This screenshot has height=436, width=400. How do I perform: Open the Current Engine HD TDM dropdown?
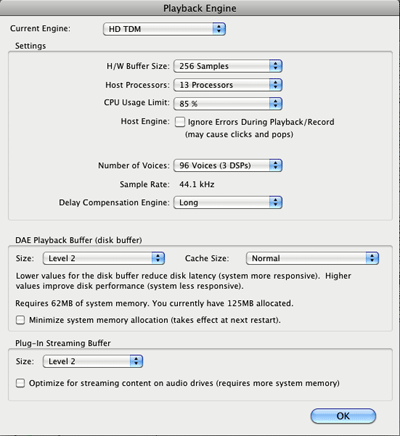pos(164,29)
